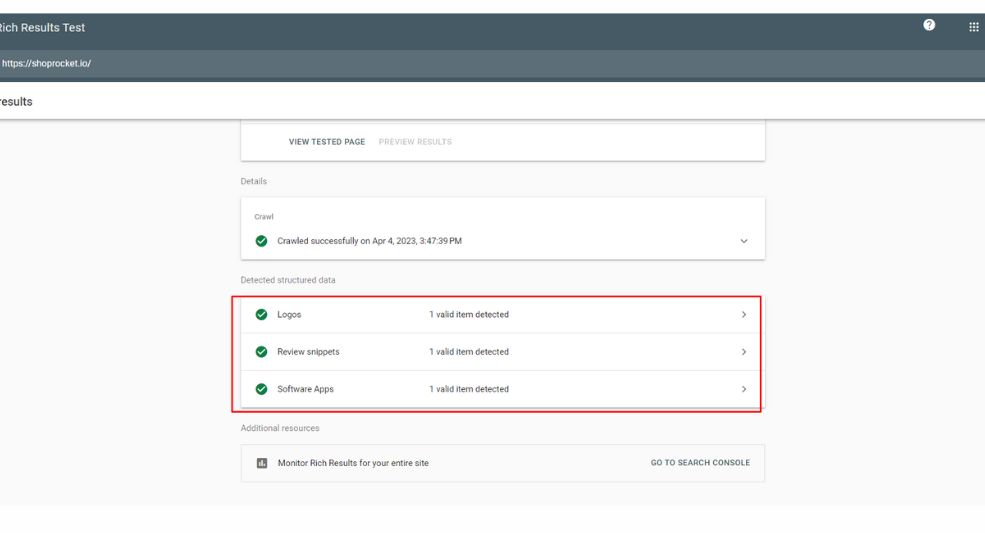
Task: Open the Google apps grid icon
Action: 974,27
